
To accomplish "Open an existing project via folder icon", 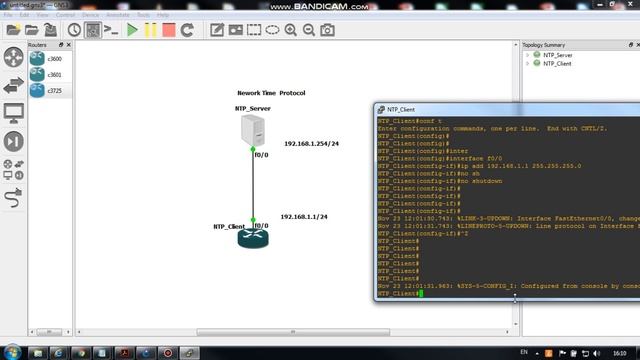I will click(x=31, y=30).
